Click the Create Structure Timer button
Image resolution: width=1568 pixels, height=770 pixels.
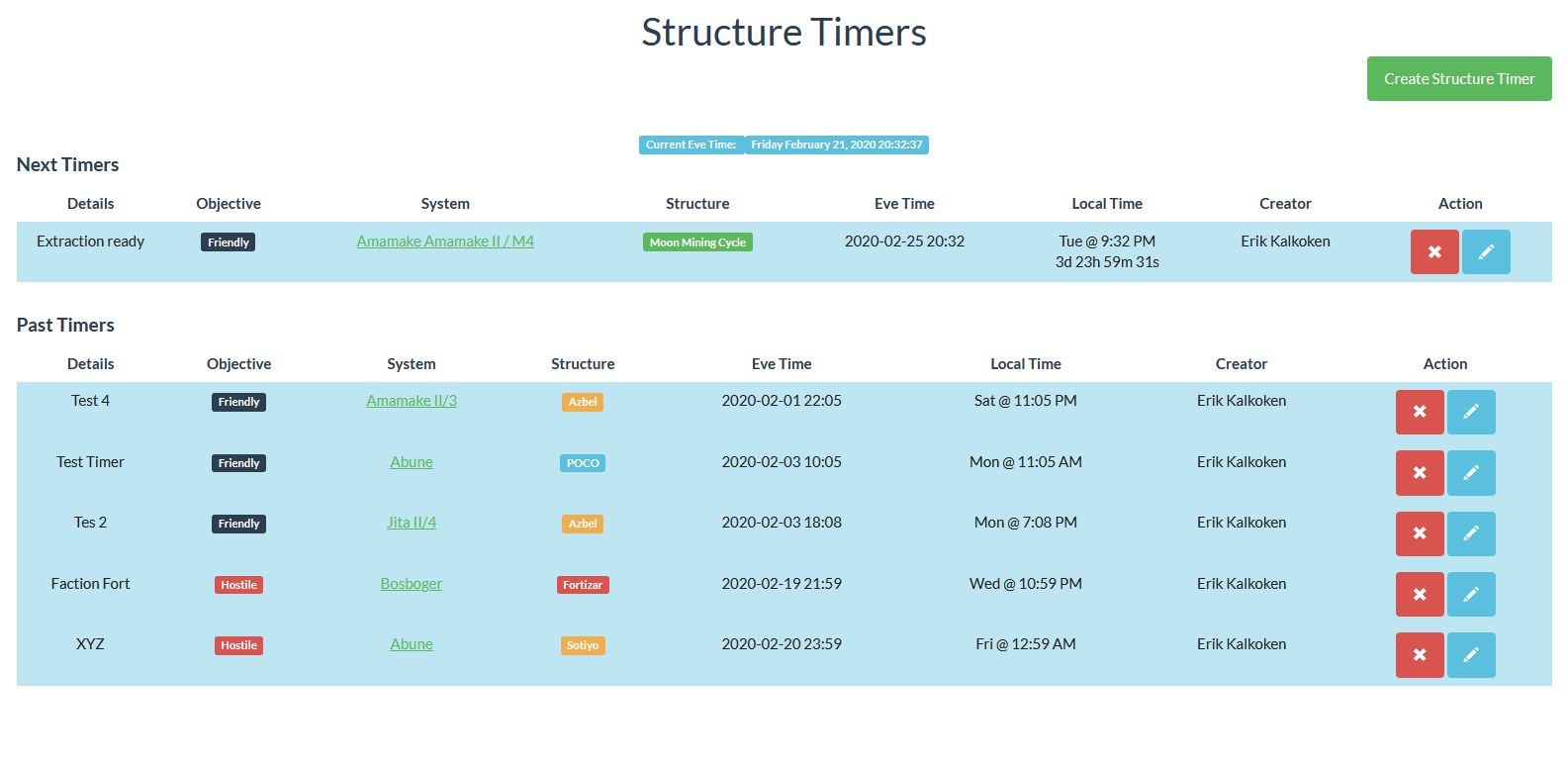coord(1458,79)
